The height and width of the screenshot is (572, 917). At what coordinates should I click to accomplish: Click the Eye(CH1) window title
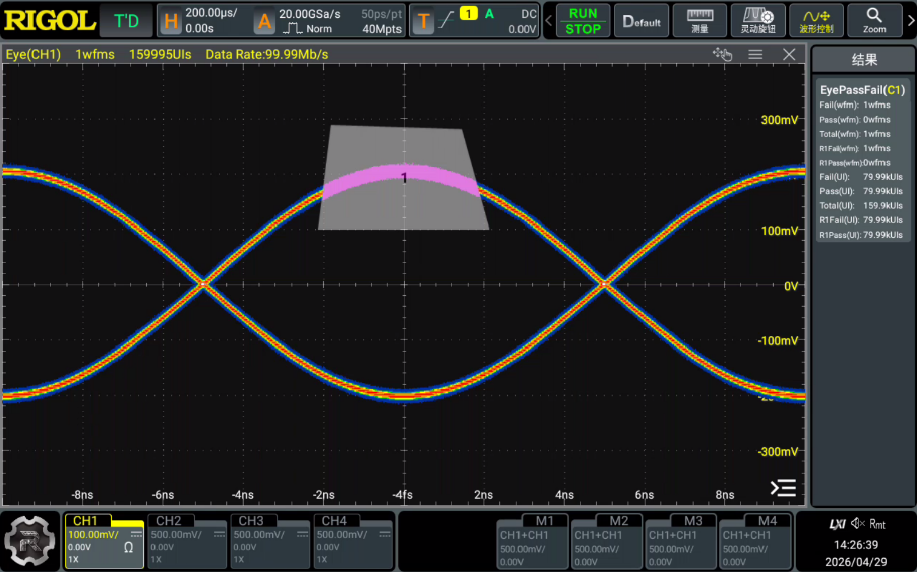[x=33, y=54]
